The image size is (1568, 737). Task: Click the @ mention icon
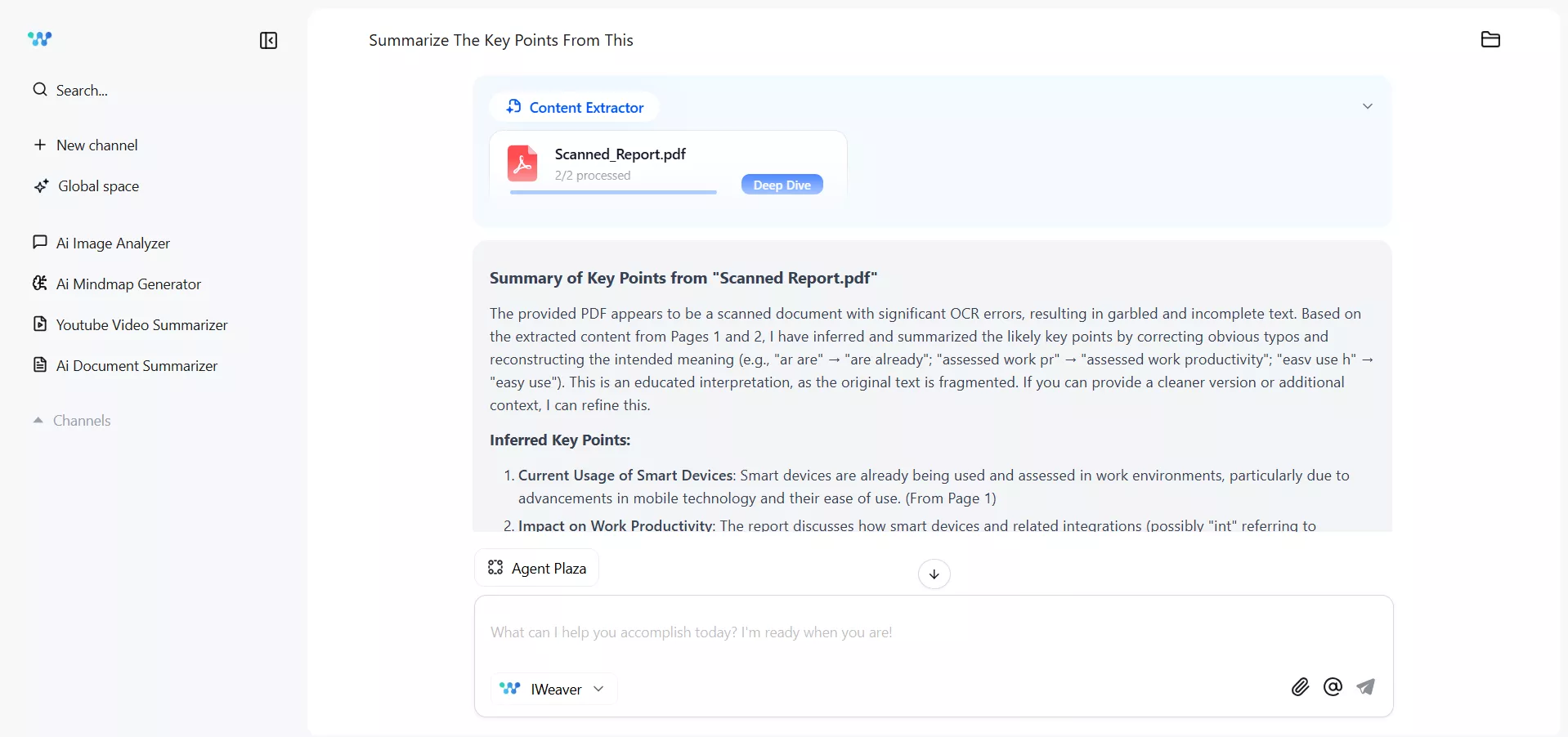coord(1332,687)
